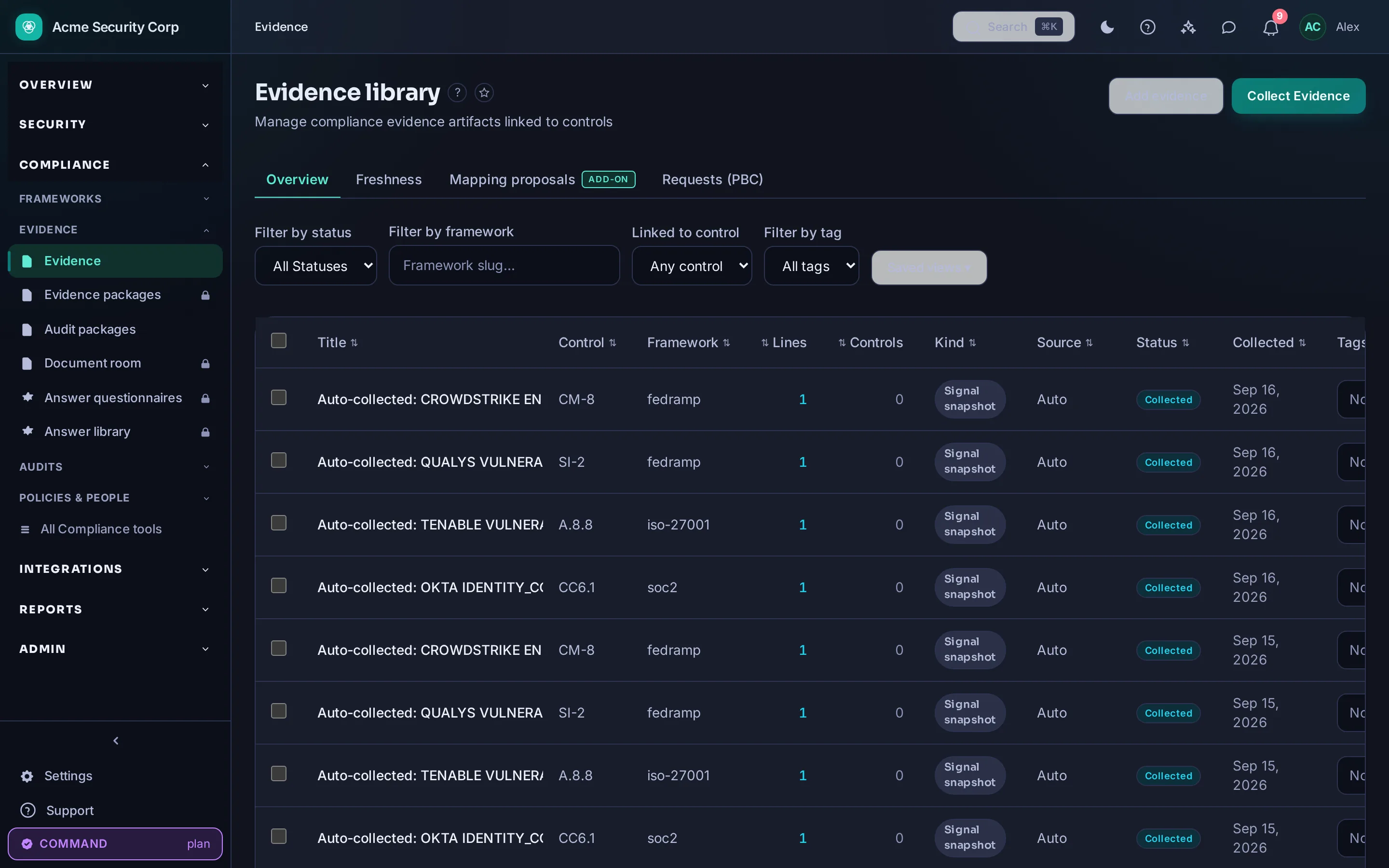Expand the OVERVIEW sidebar section
This screenshot has width=1389, height=868.
point(115,85)
